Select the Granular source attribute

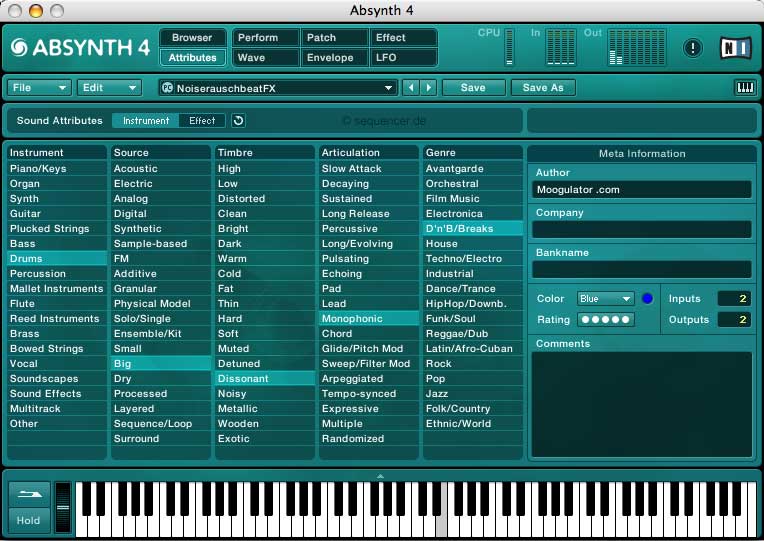pyautogui.click(x=161, y=289)
